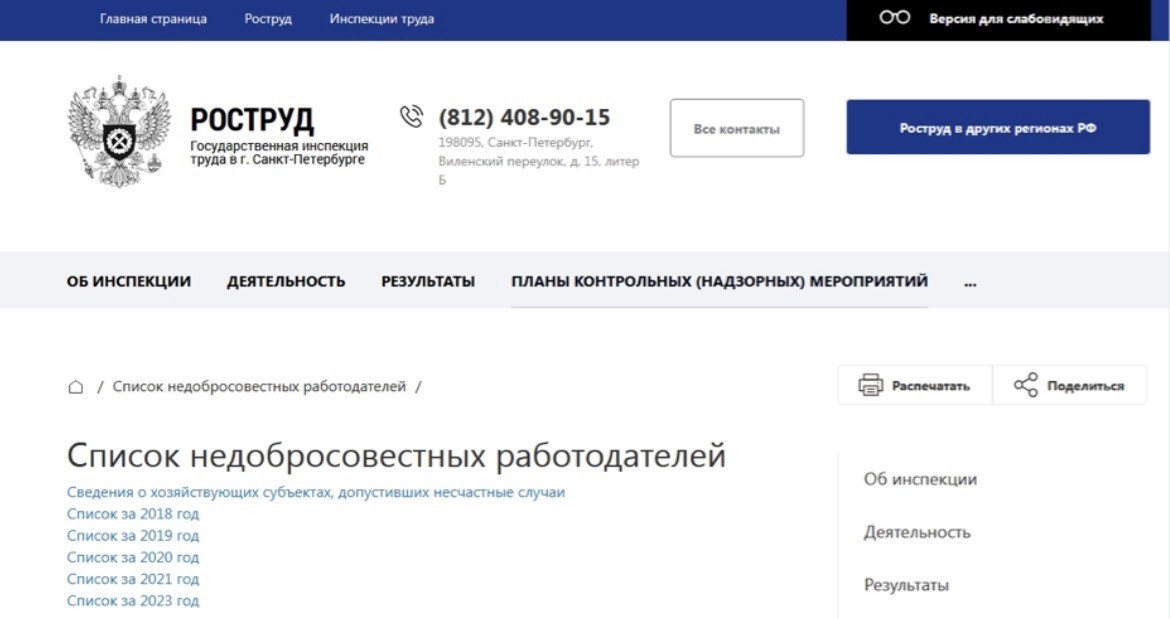The width and height of the screenshot is (1170, 619).
Task: Click the Rostrud double-headed eagle emblem
Action: tap(119, 132)
